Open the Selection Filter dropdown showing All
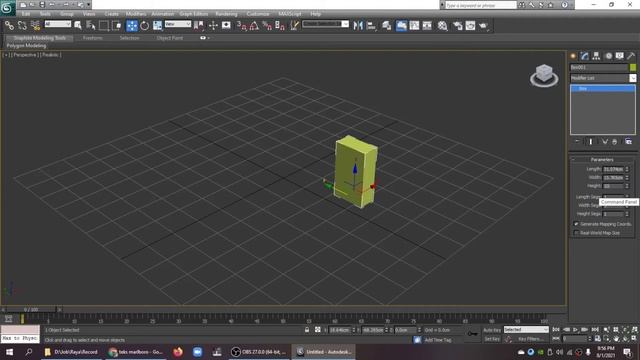This screenshot has width=640, height=360. pyautogui.click(x=58, y=24)
